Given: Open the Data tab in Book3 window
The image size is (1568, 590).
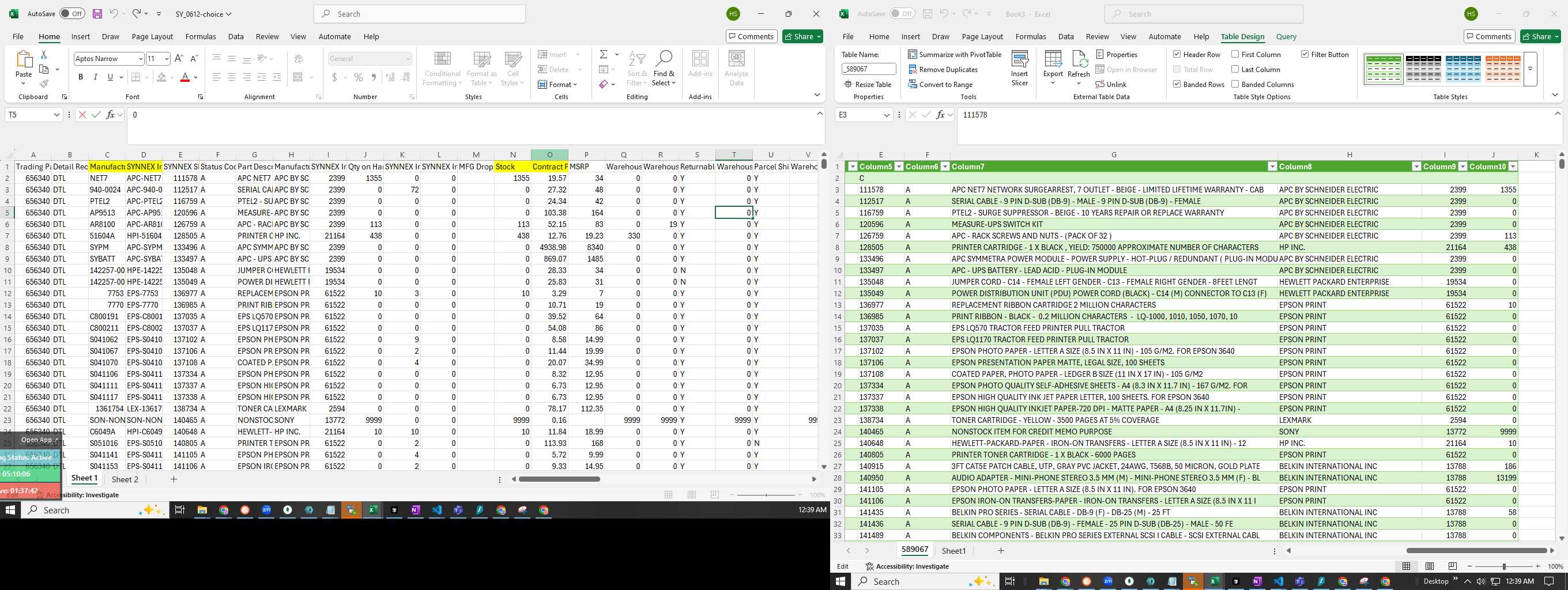Looking at the screenshot, I should click(1065, 36).
